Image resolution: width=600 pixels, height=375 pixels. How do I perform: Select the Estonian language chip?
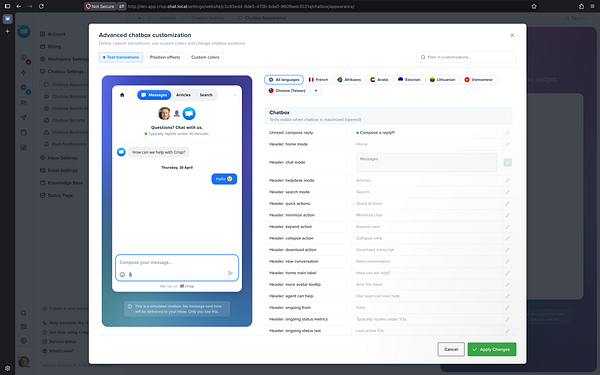(409, 80)
